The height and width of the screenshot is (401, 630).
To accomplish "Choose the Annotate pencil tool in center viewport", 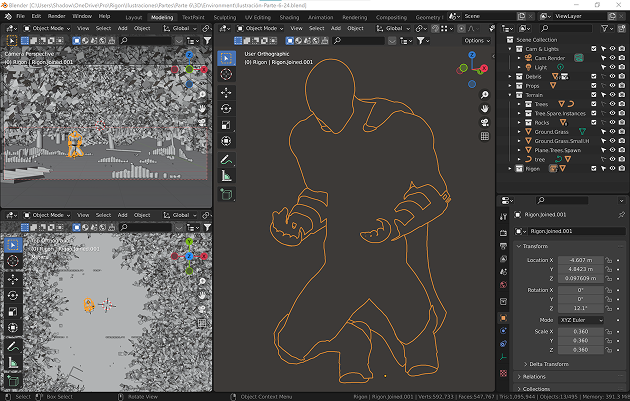I will tap(226, 159).
